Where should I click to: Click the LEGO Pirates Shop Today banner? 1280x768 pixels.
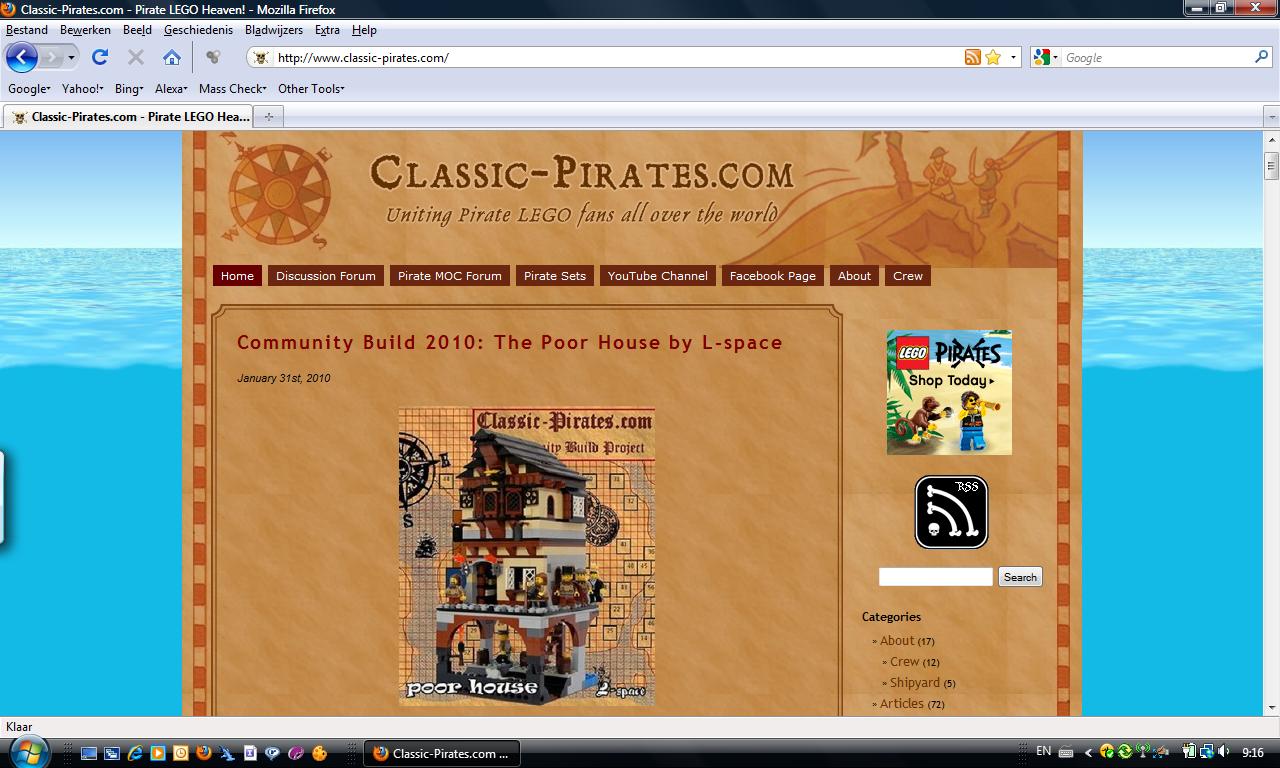click(949, 392)
